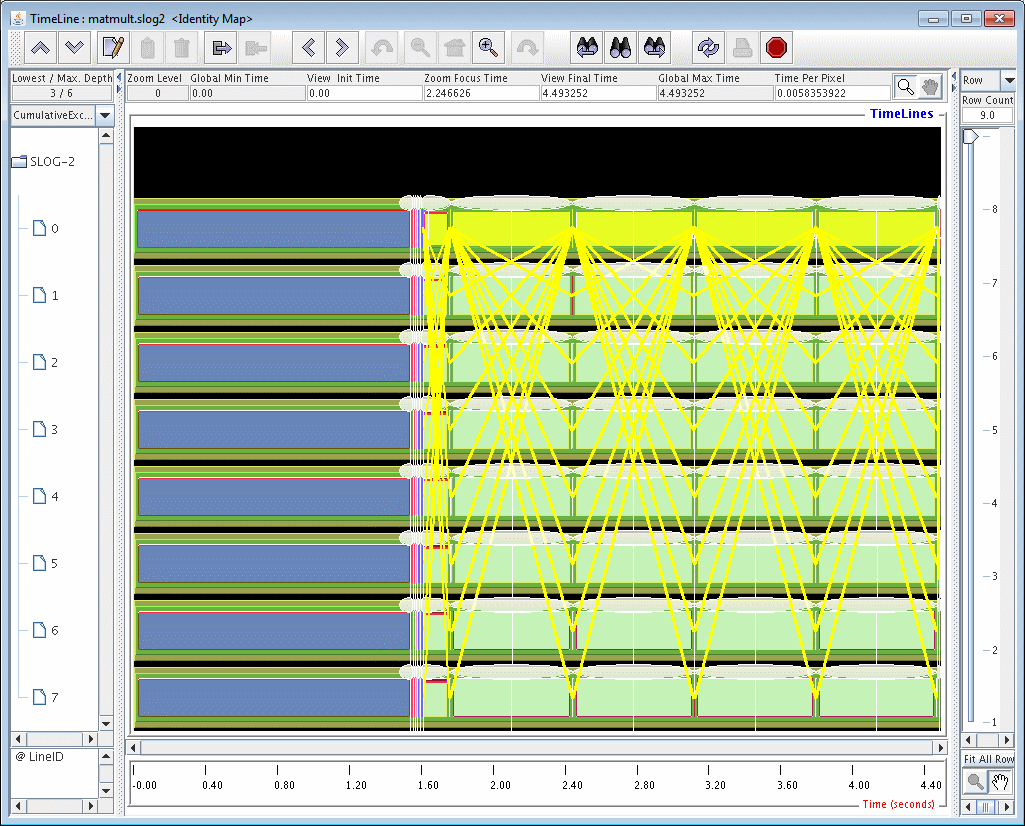Click timeline horizontal scrollbar right arrow
The image size is (1025, 826).
point(941,748)
